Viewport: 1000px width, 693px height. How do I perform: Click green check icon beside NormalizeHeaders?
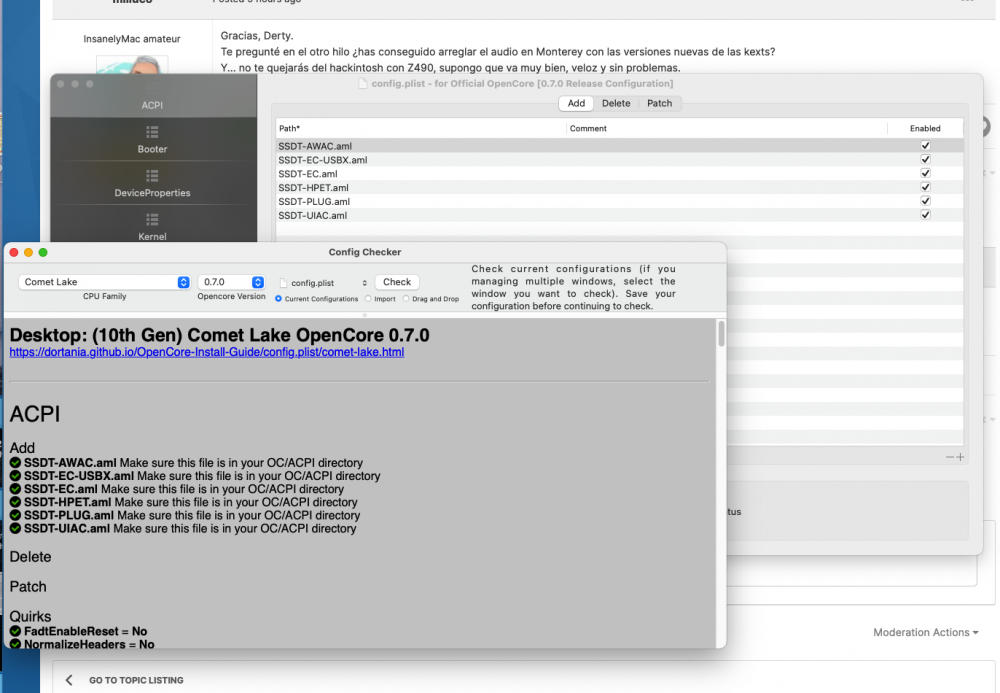click(15, 644)
